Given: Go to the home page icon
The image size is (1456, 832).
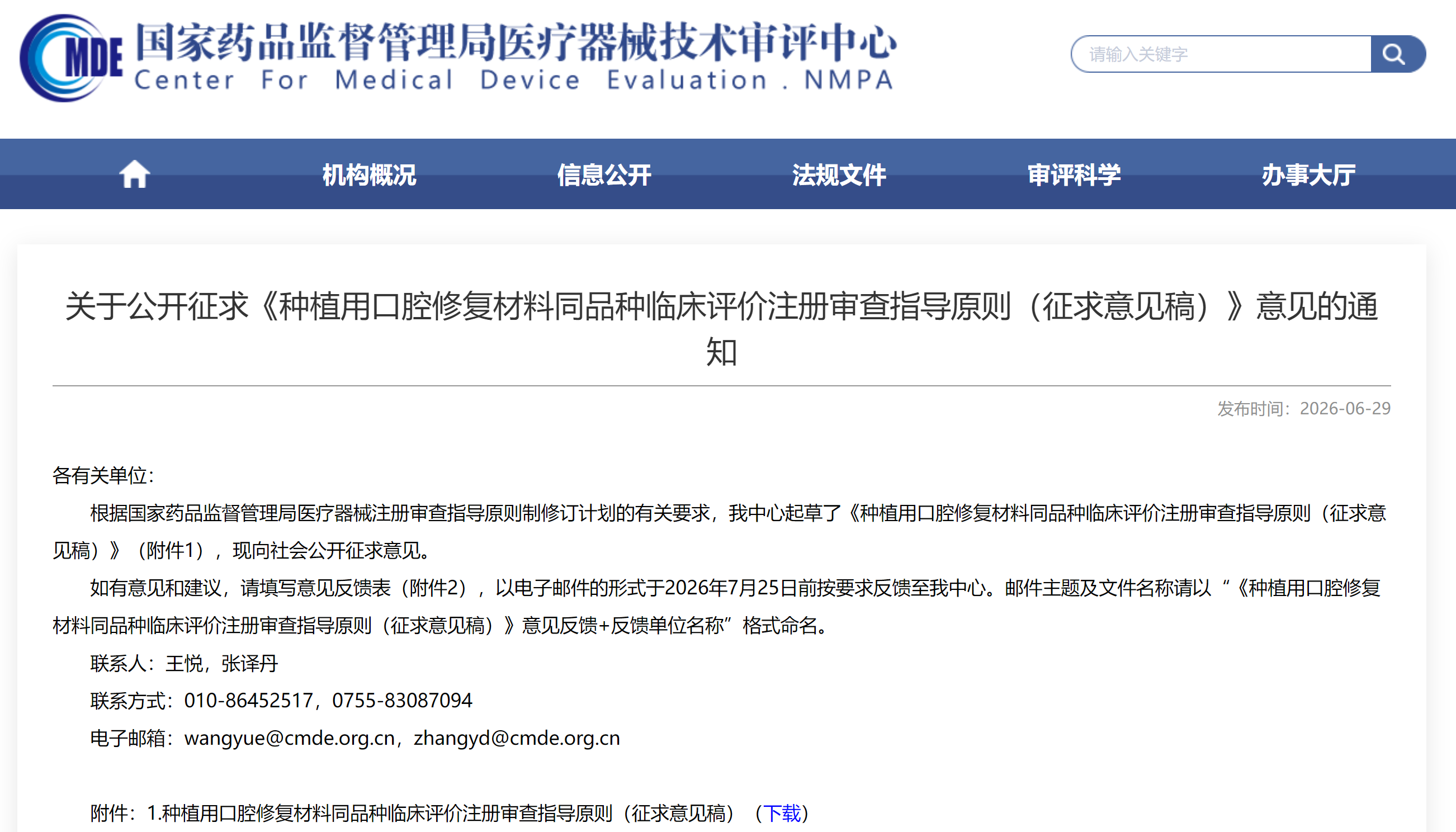Looking at the screenshot, I should click(x=134, y=174).
